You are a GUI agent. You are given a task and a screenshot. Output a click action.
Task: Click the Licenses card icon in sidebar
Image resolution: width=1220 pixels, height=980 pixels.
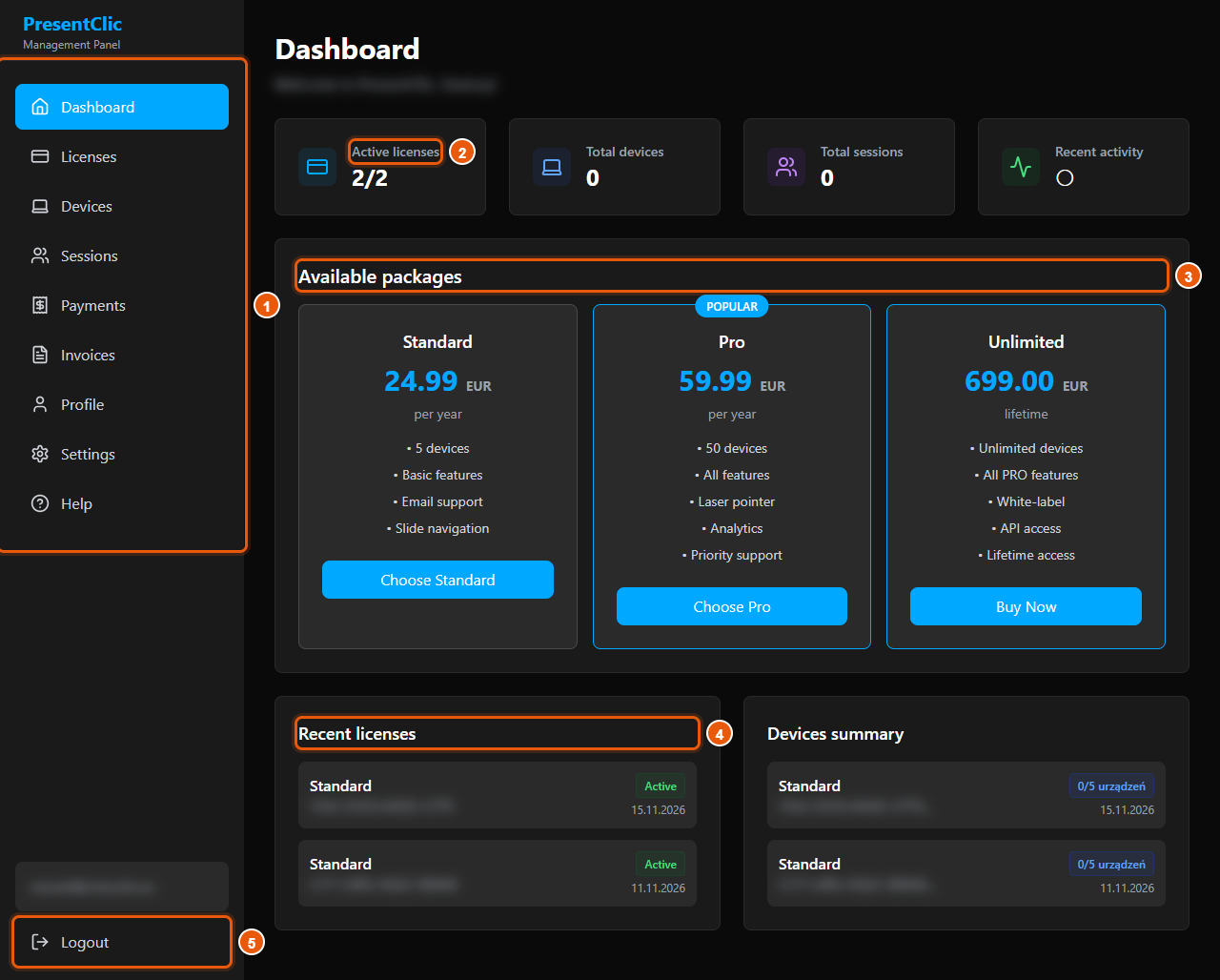pos(40,156)
